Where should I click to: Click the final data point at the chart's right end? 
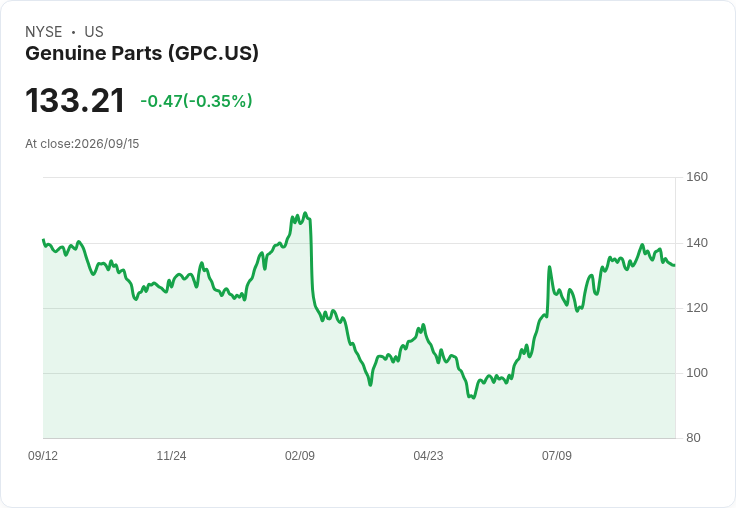coord(675,265)
